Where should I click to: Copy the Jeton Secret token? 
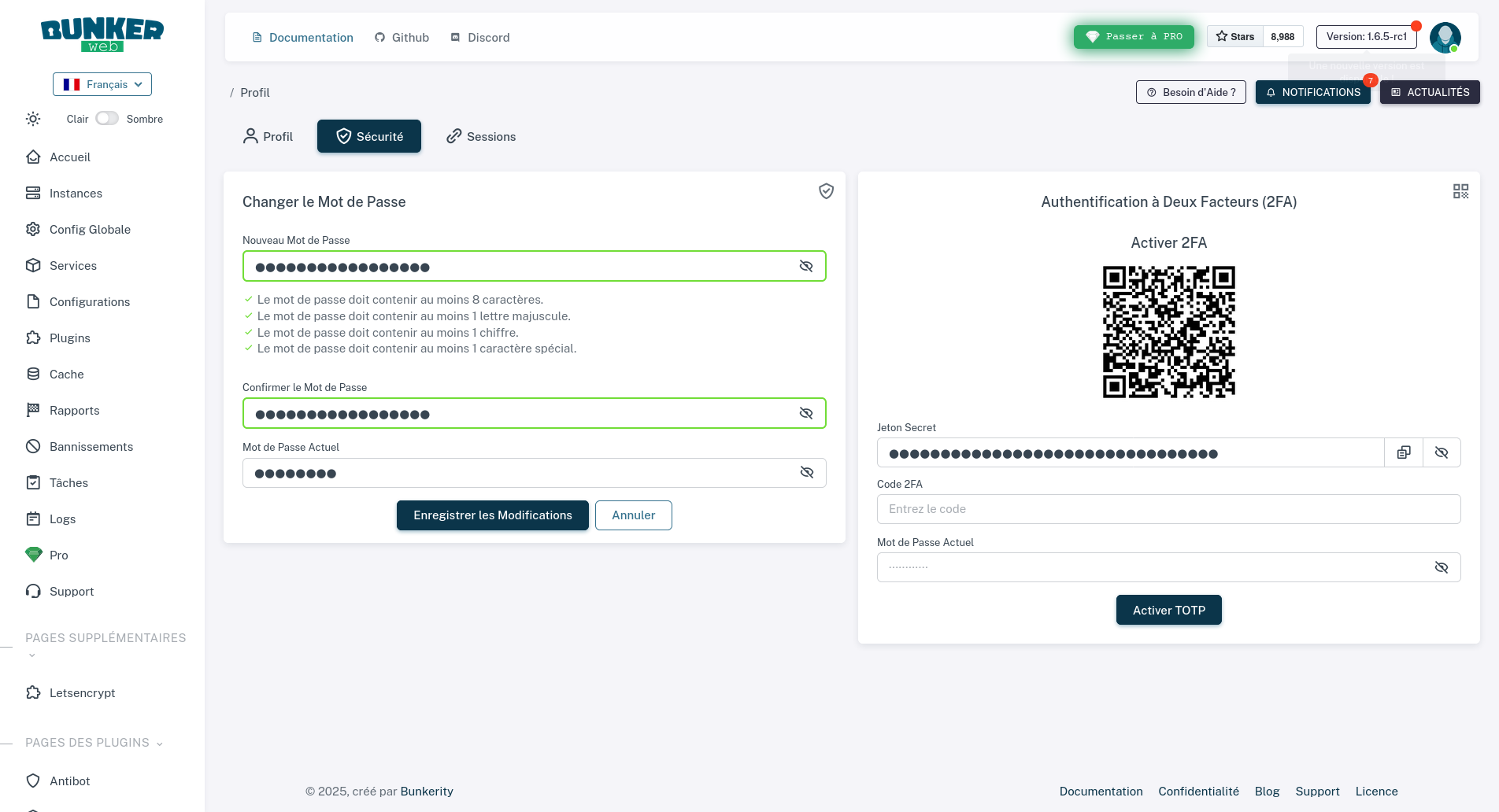1404,452
